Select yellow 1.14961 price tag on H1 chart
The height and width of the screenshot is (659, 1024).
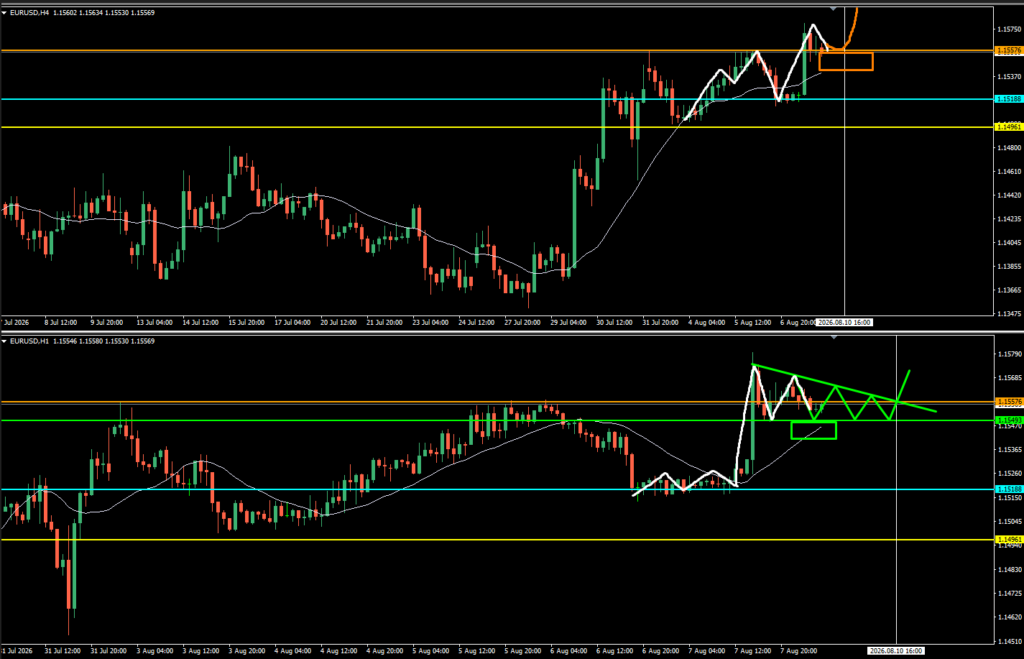pyautogui.click(x=1008, y=539)
